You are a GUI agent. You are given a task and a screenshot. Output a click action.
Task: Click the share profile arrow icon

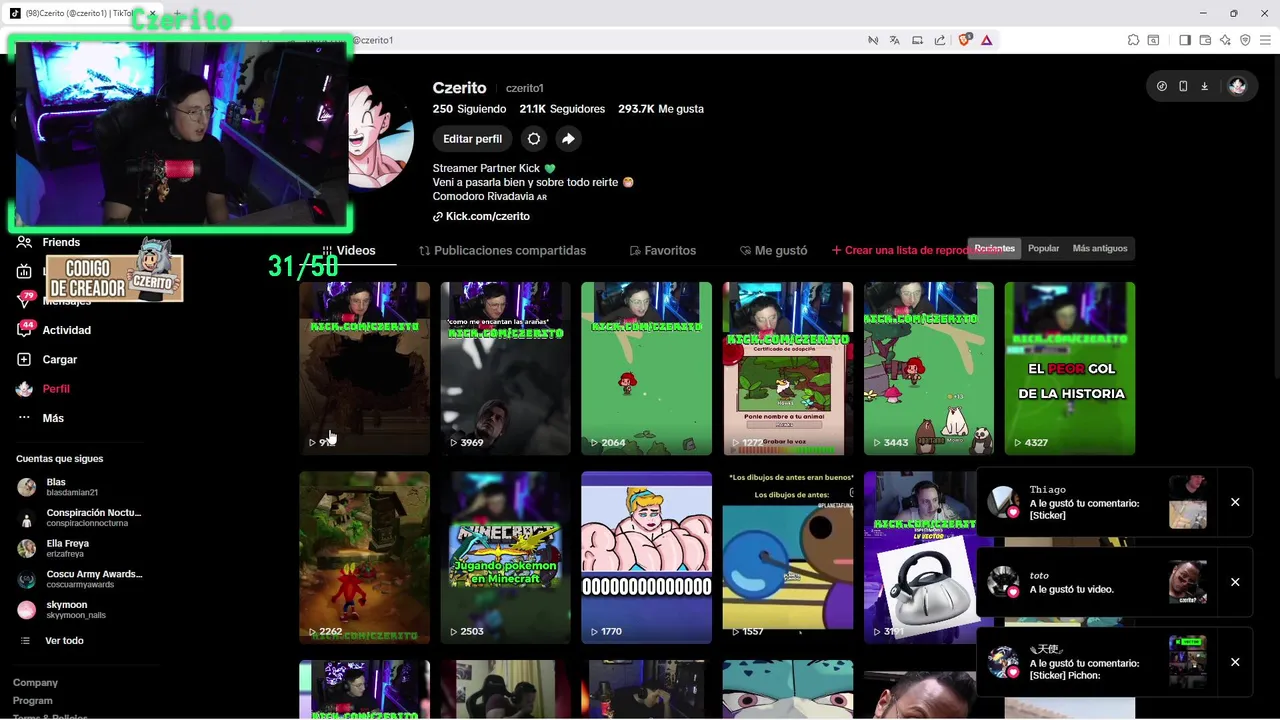568,139
